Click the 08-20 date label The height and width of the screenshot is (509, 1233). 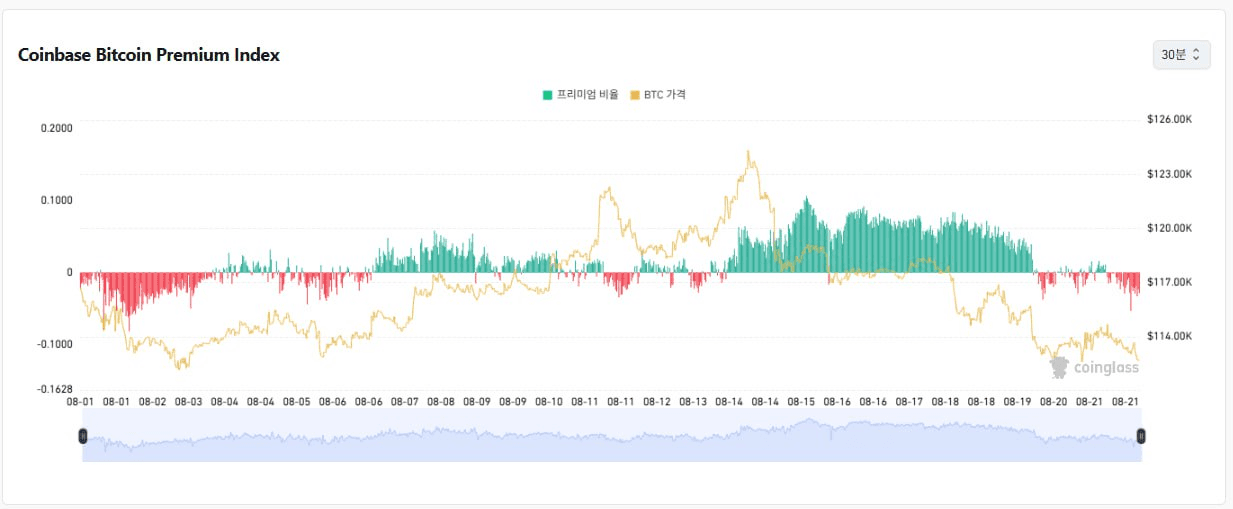(x=1053, y=402)
